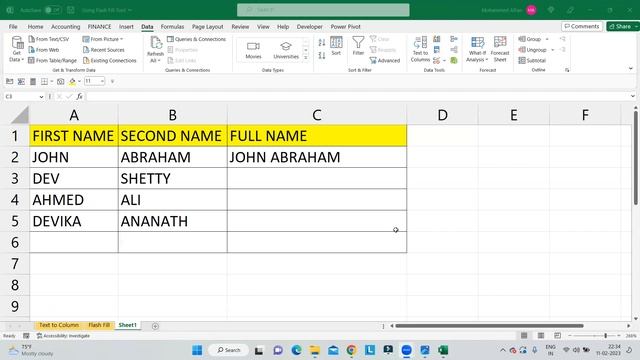Open the File tab

pos(13,27)
